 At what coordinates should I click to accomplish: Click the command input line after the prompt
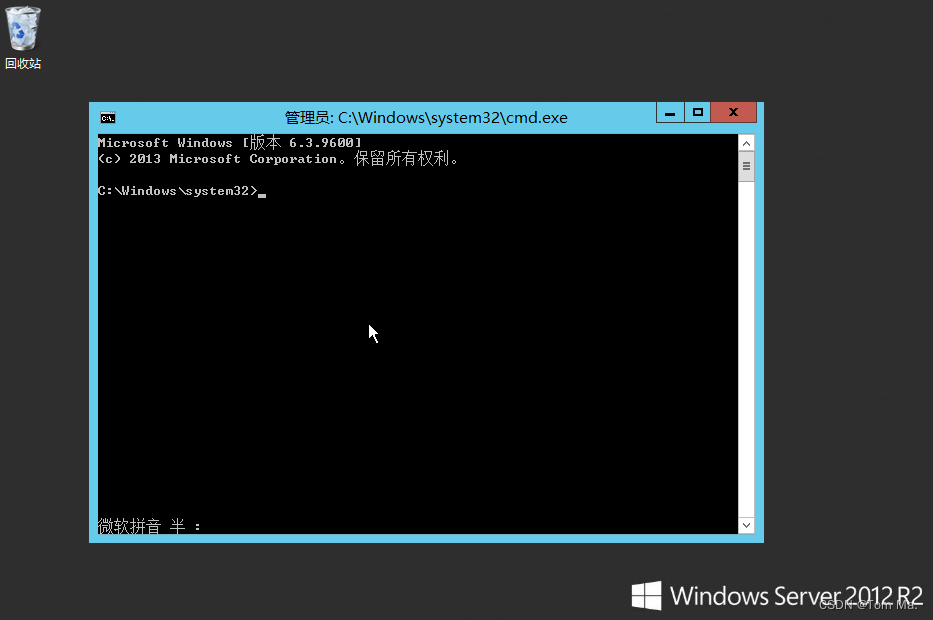coord(262,191)
